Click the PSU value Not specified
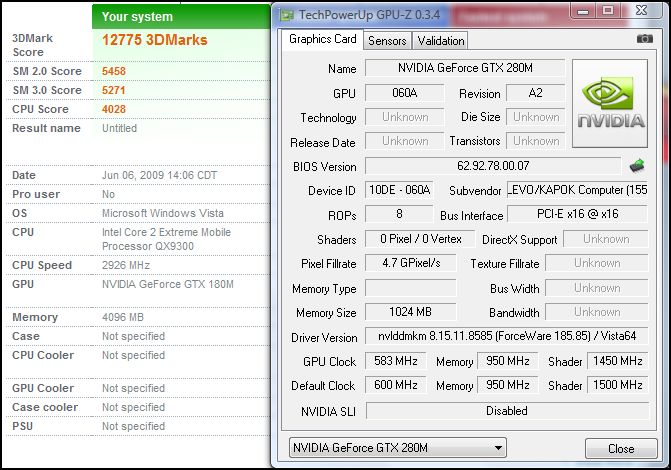The width and height of the screenshot is (671, 470). [134, 426]
